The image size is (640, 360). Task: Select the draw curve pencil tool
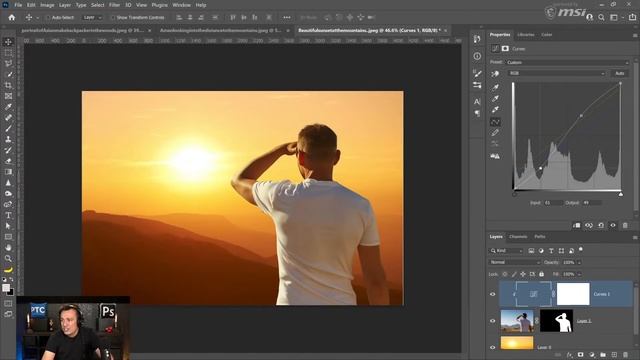[x=495, y=133]
